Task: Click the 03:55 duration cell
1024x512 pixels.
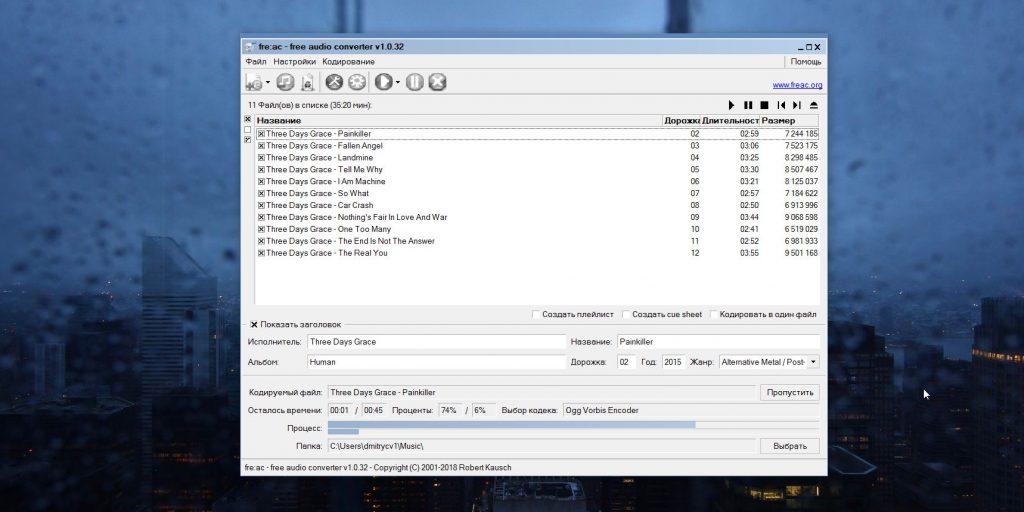Action: tap(749, 253)
